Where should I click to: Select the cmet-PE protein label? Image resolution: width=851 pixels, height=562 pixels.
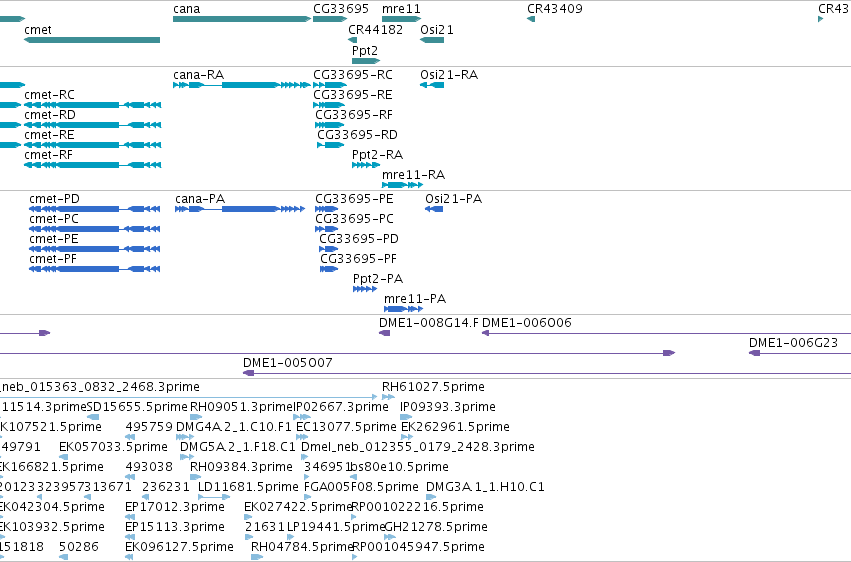click(54, 239)
